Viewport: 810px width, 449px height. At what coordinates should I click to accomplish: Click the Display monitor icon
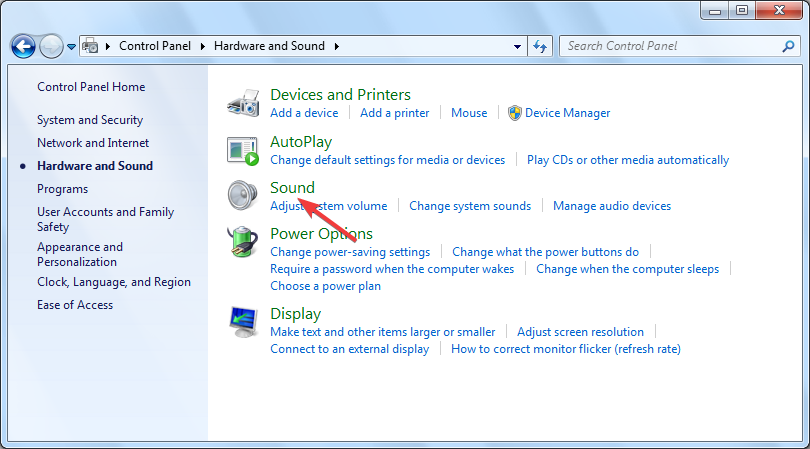[x=243, y=322]
